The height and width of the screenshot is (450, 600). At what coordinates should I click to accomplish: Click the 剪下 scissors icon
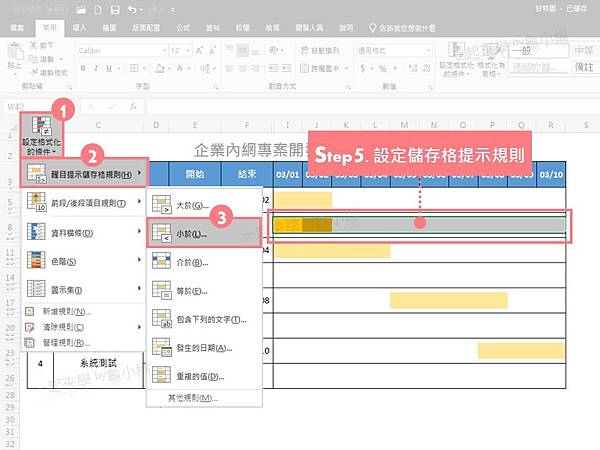[x=34, y=46]
